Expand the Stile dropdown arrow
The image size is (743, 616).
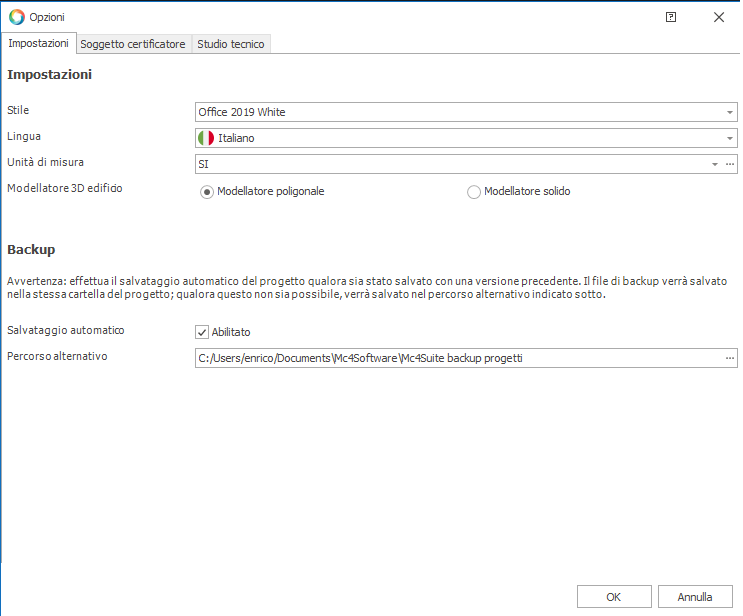tap(730, 112)
